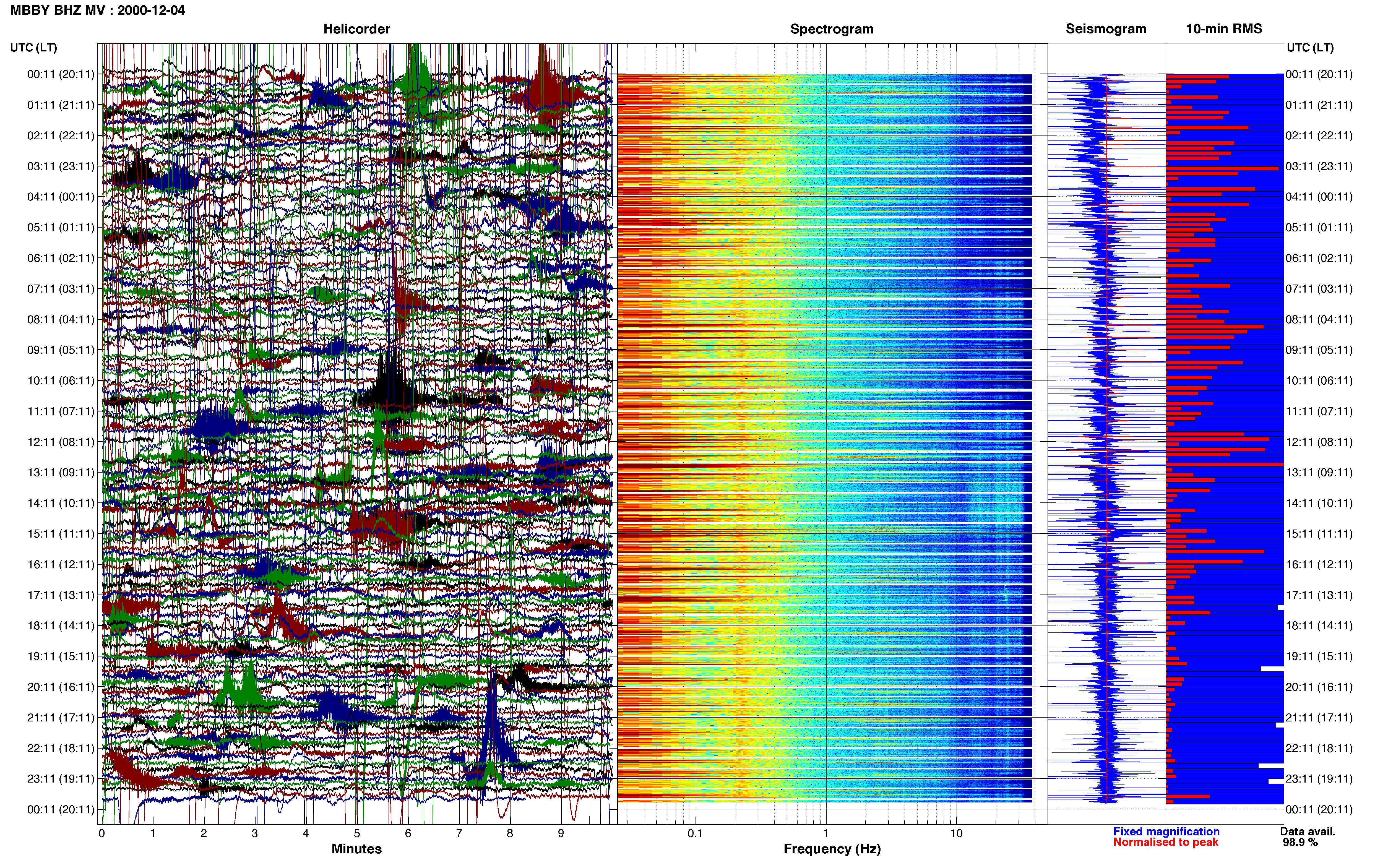Click the "10" tick on the Frequency axis
Image resolution: width=1388 pixels, height=868 pixels.
(x=956, y=833)
